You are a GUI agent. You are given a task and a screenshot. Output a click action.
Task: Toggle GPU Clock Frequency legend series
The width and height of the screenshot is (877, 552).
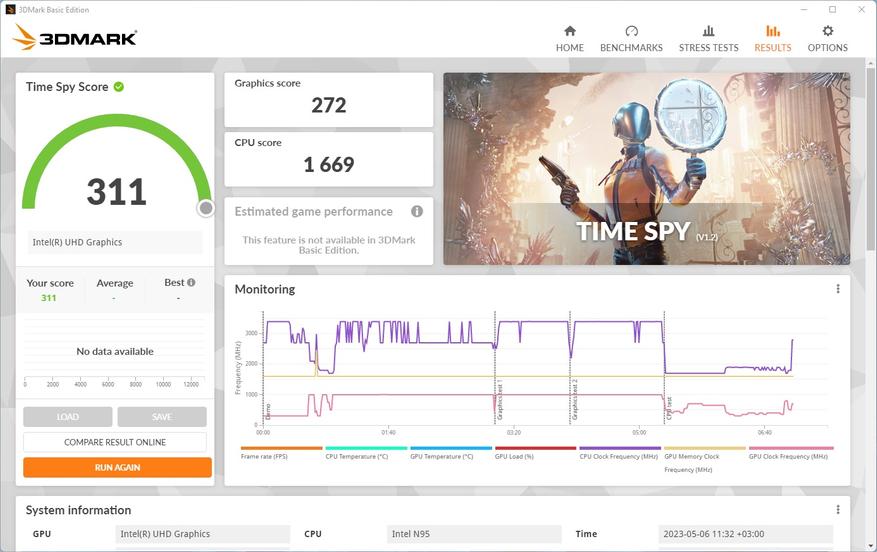[x=791, y=453]
